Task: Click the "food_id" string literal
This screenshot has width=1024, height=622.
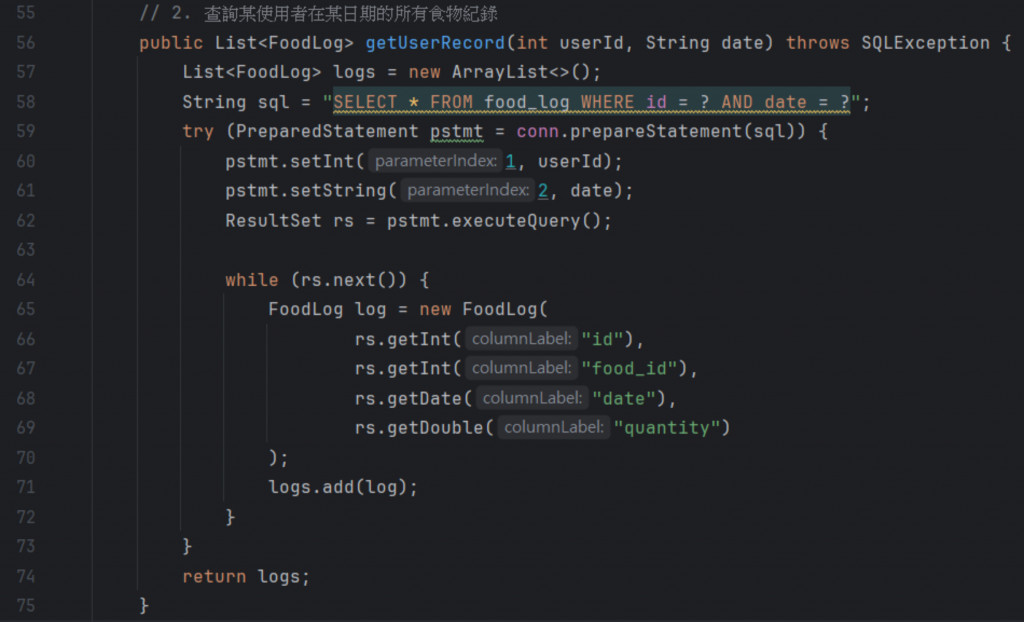Action: 629,369
